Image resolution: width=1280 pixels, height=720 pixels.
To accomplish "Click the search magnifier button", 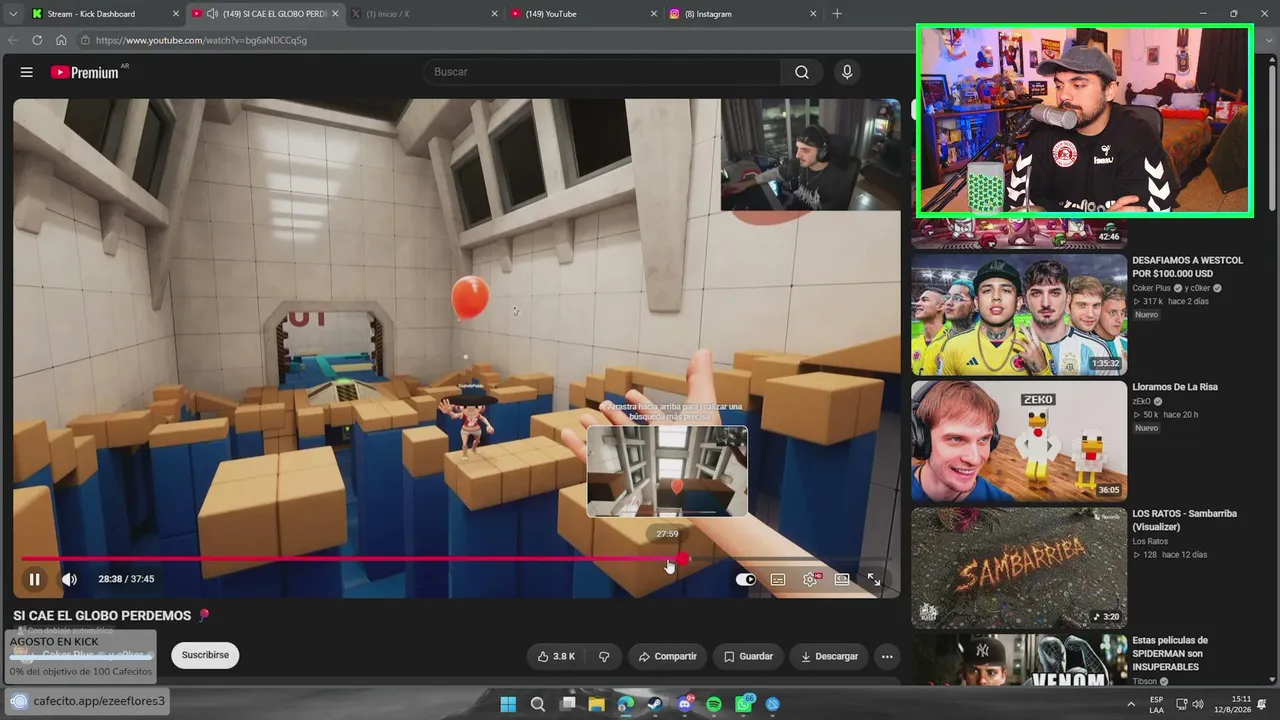I will click(802, 72).
